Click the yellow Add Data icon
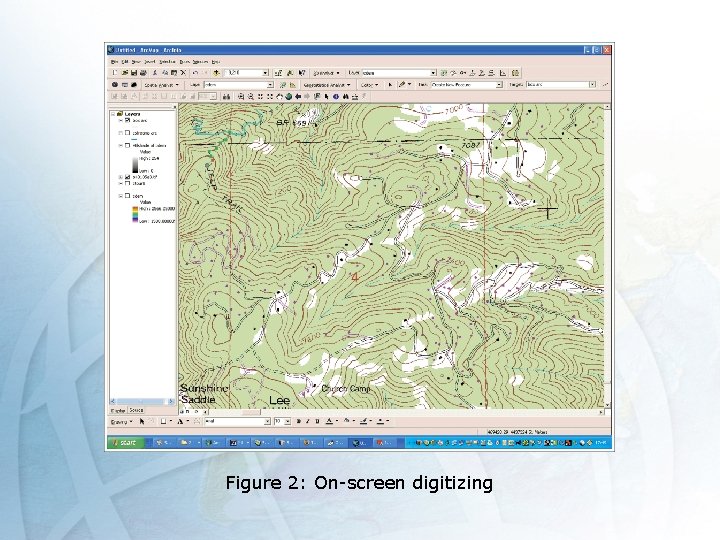 216,73
